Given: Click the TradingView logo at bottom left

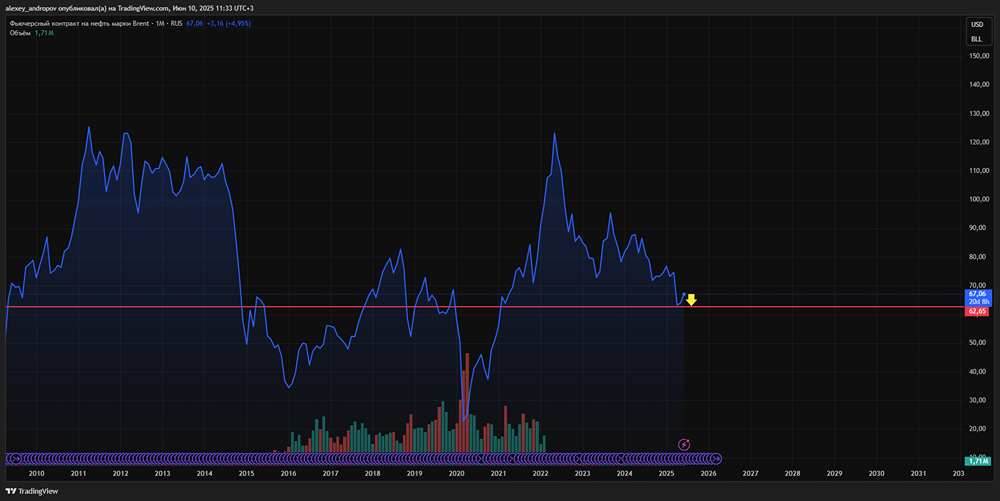Looking at the screenshot, I should tap(32, 491).
